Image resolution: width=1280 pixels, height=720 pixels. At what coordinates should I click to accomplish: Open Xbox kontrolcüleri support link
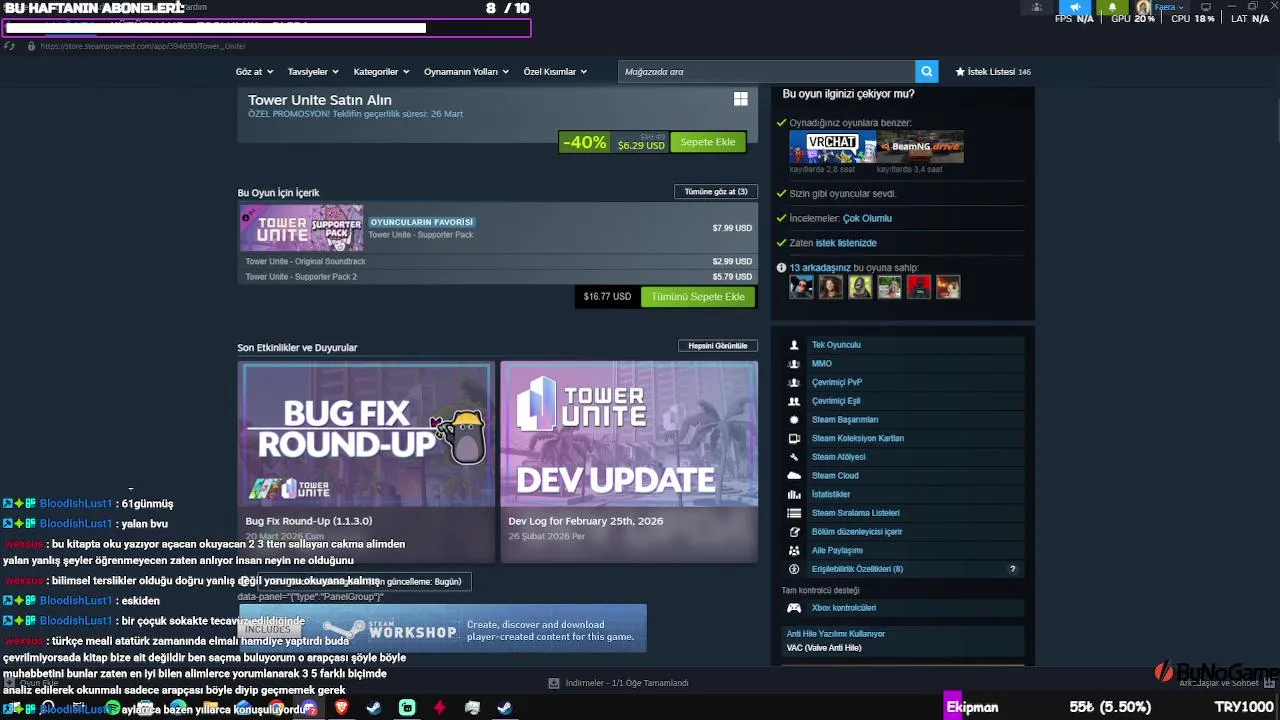pyautogui.click(x=904, y=608)
